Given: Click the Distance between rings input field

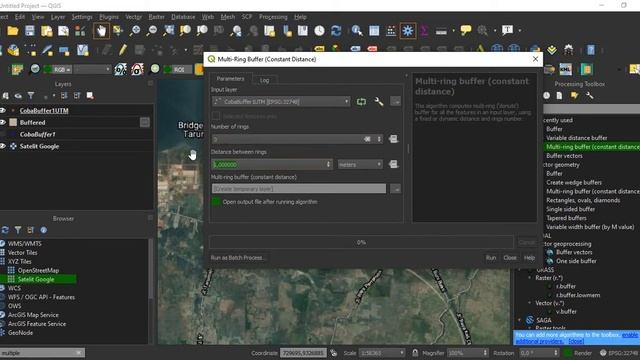Looking at the screenshot, I should tap(272, 164).
